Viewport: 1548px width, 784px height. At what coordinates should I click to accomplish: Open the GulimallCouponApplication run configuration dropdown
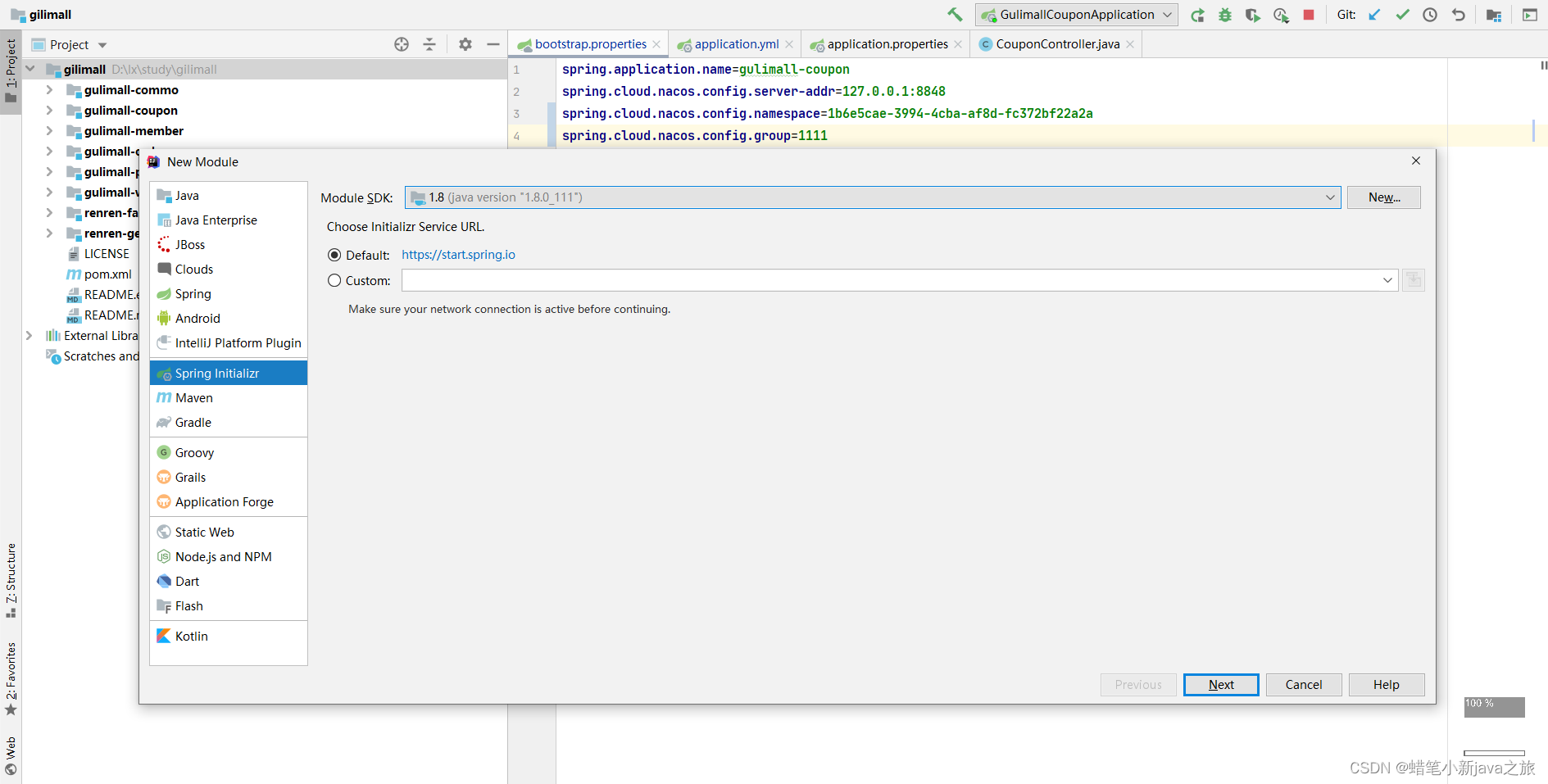1076,15
